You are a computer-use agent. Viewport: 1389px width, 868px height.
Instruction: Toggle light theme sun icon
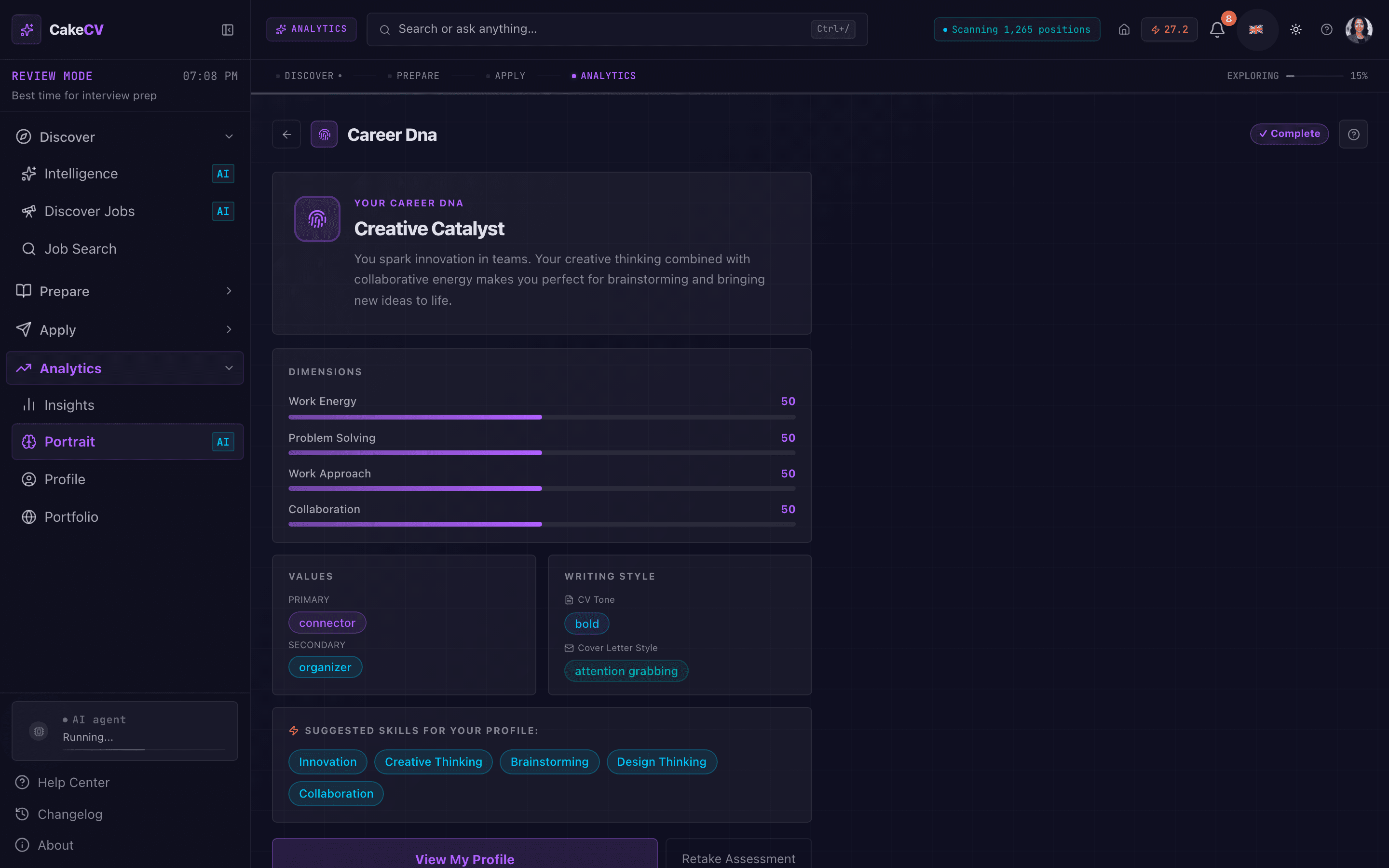click(1295, 29)
